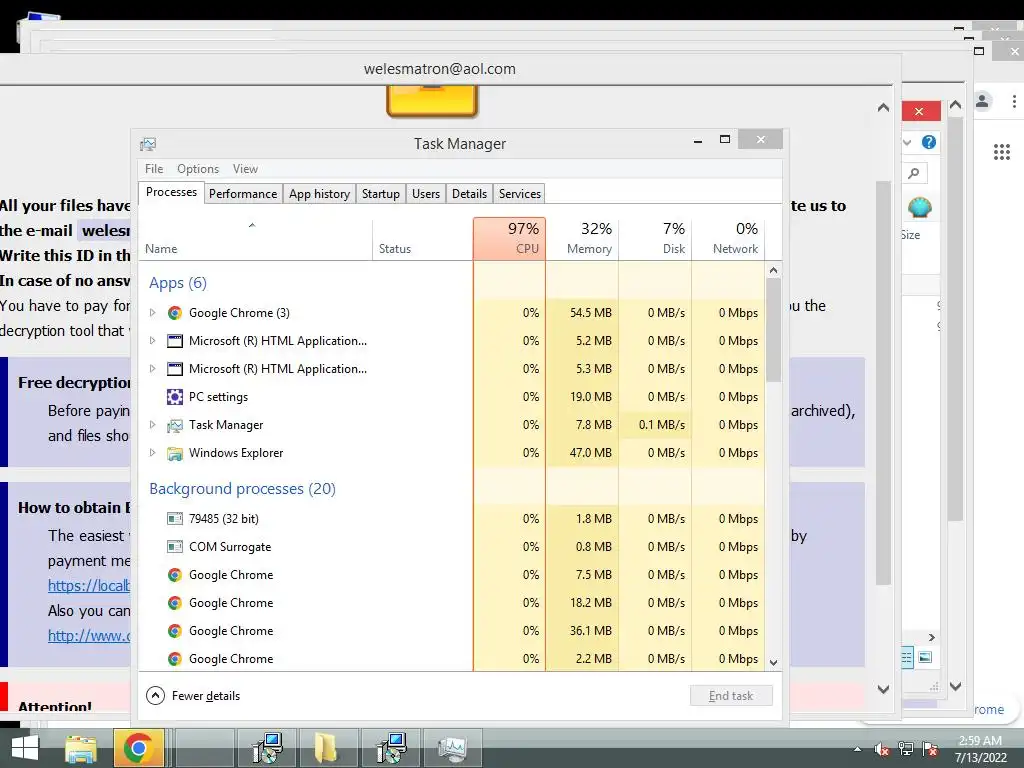This screenshot has width=1024, height=768.
Task: Click ransom note scroll down arrow
Action: (x=884, y=689)
